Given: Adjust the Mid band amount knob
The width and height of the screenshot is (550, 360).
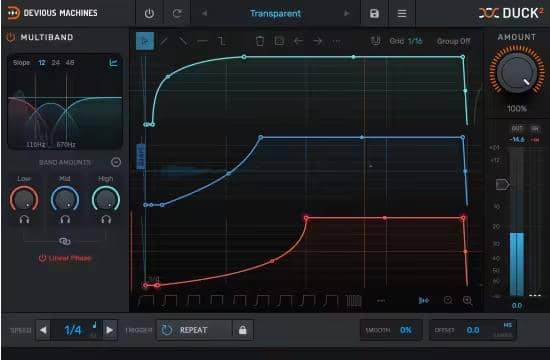Looking at the screenshot, I should 65,199.
